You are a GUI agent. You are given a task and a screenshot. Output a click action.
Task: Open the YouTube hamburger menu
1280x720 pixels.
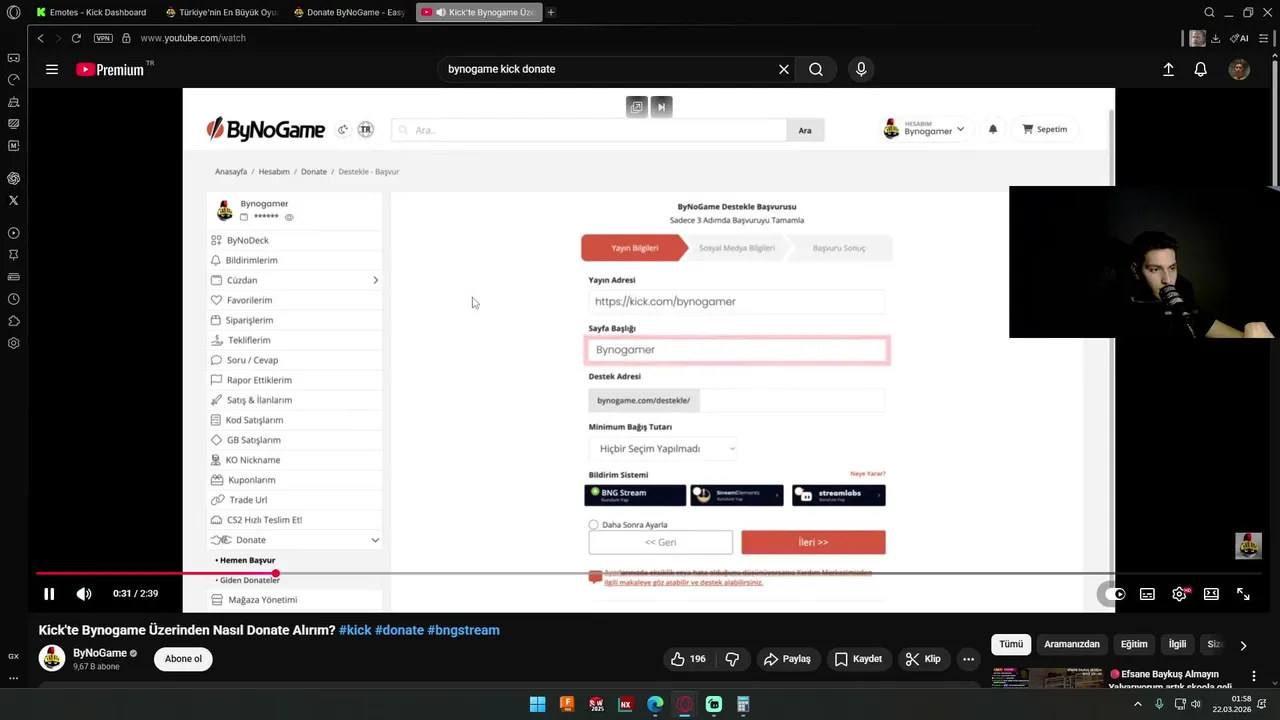[x=52, y=69]
